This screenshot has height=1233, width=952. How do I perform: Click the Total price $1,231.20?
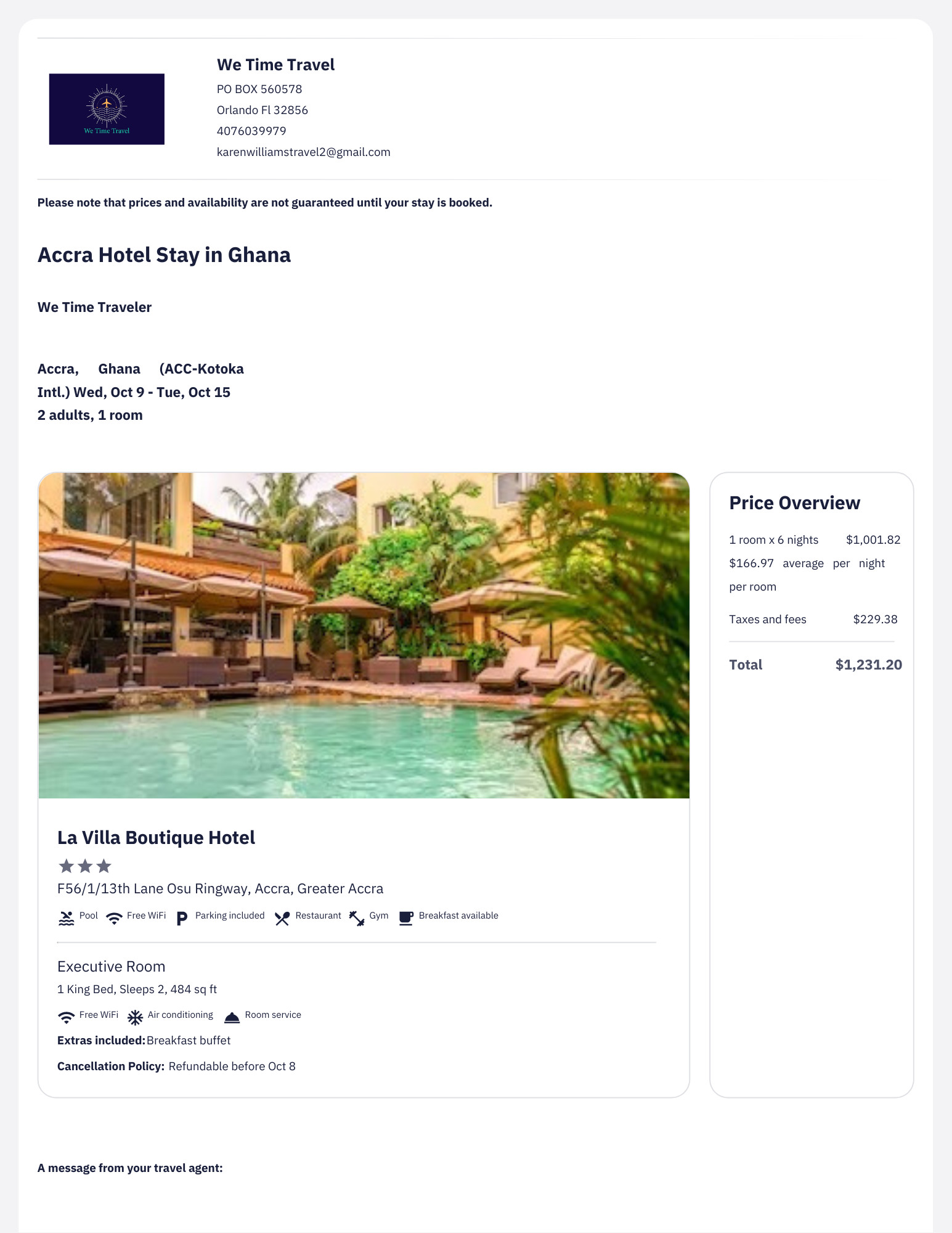[868, 665]
